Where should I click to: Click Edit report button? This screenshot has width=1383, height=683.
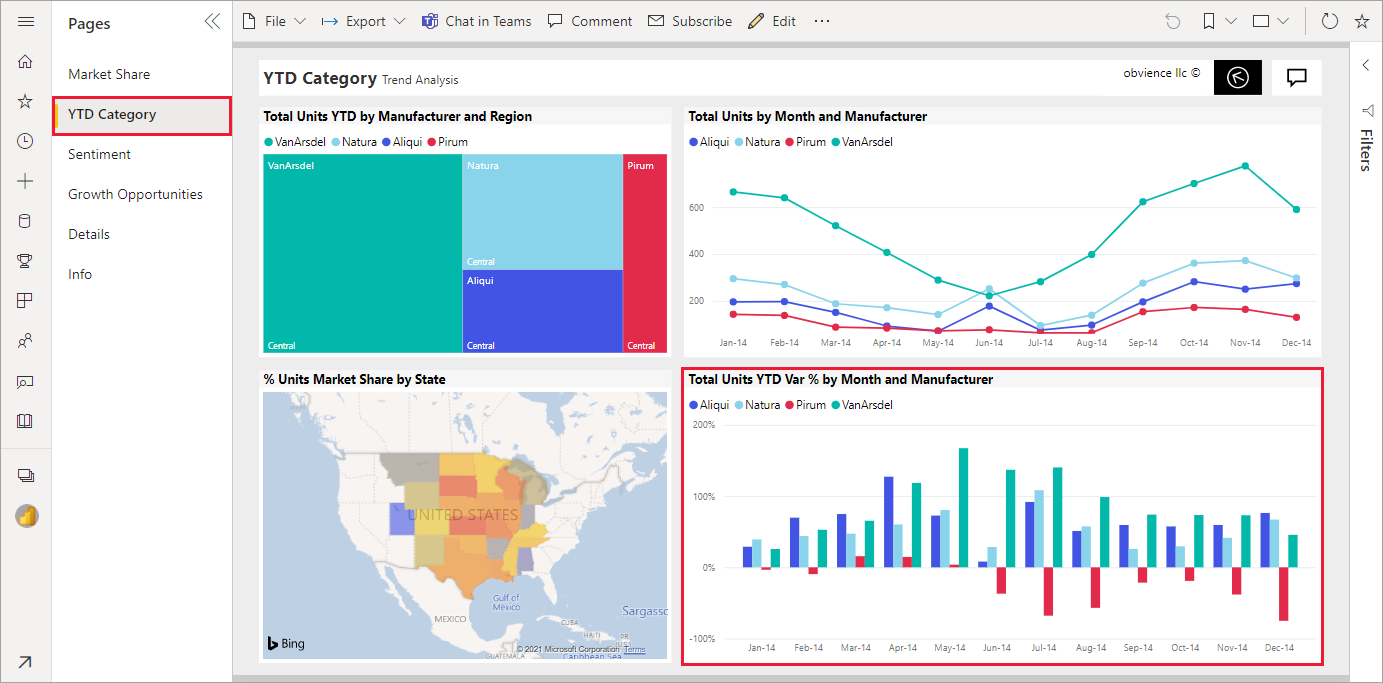[x=772, y=21]
